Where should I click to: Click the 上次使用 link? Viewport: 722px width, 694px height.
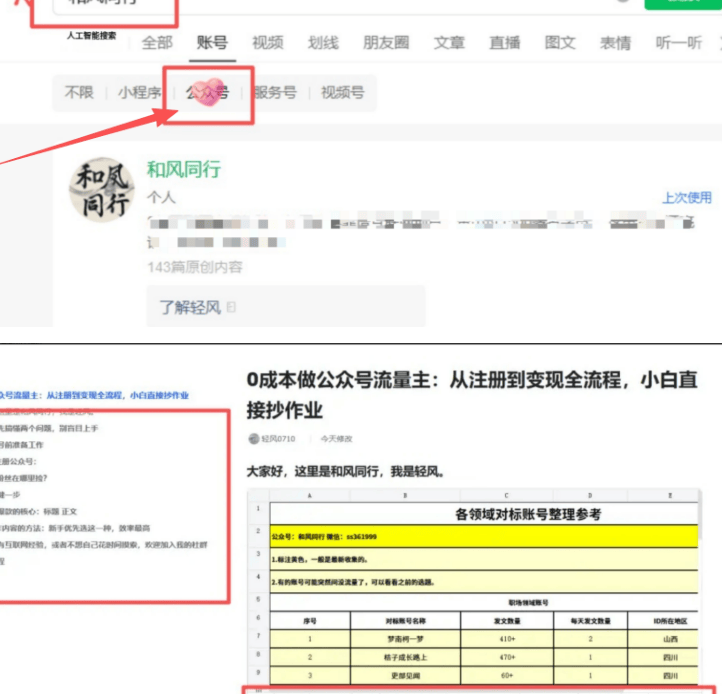[686, 197]
